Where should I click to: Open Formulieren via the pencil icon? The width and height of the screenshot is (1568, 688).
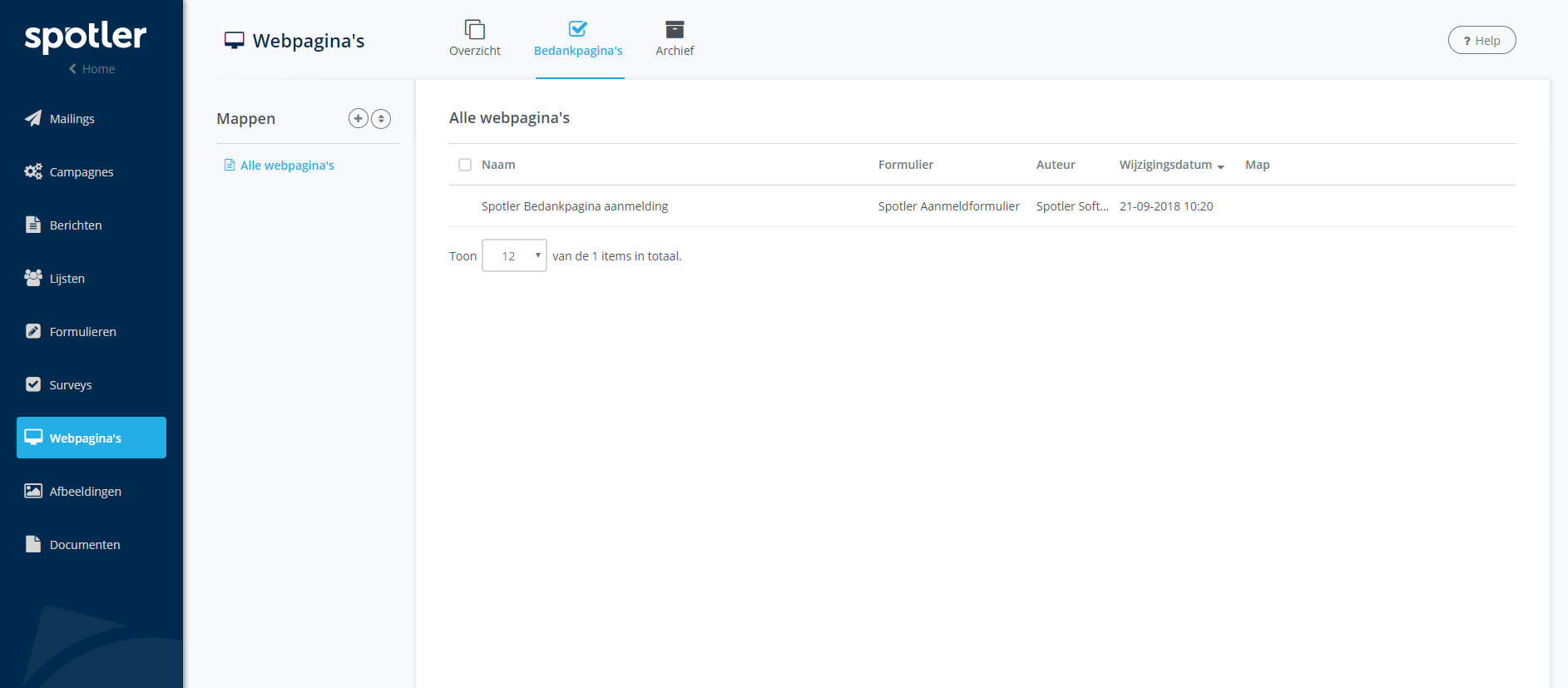(33, 331)
